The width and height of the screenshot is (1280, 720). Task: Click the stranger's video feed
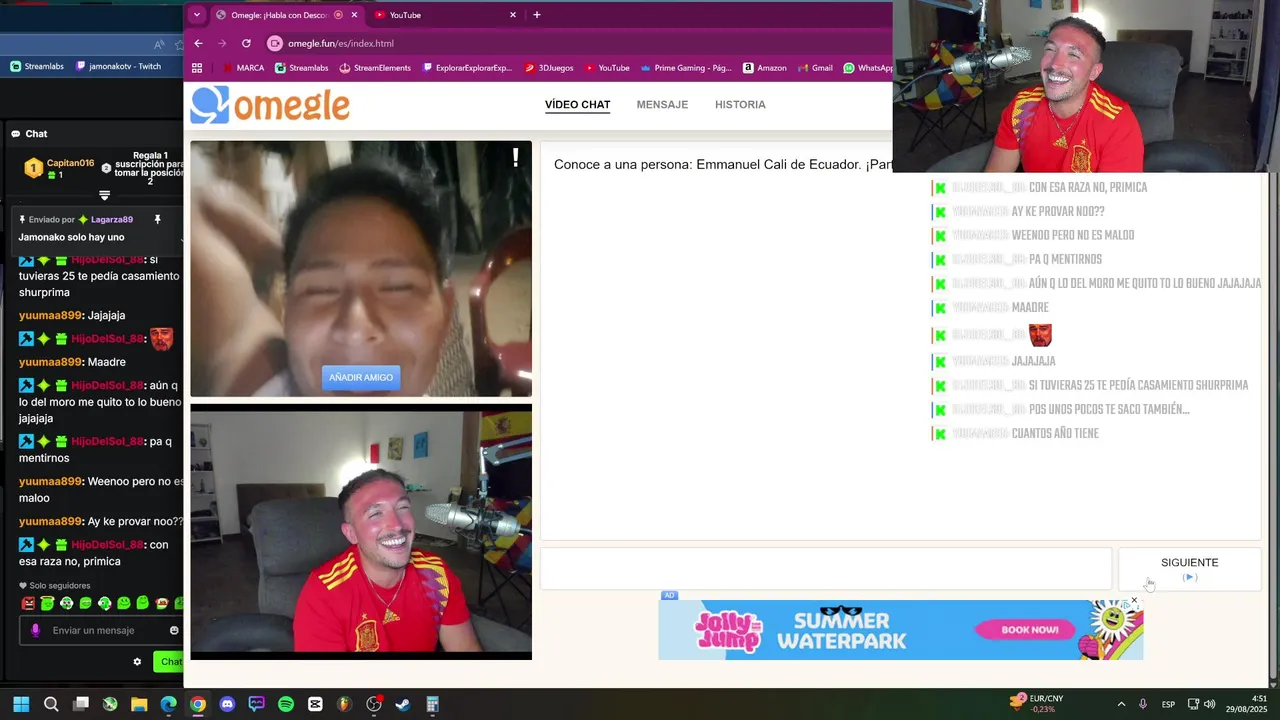(x=361, y=268)
